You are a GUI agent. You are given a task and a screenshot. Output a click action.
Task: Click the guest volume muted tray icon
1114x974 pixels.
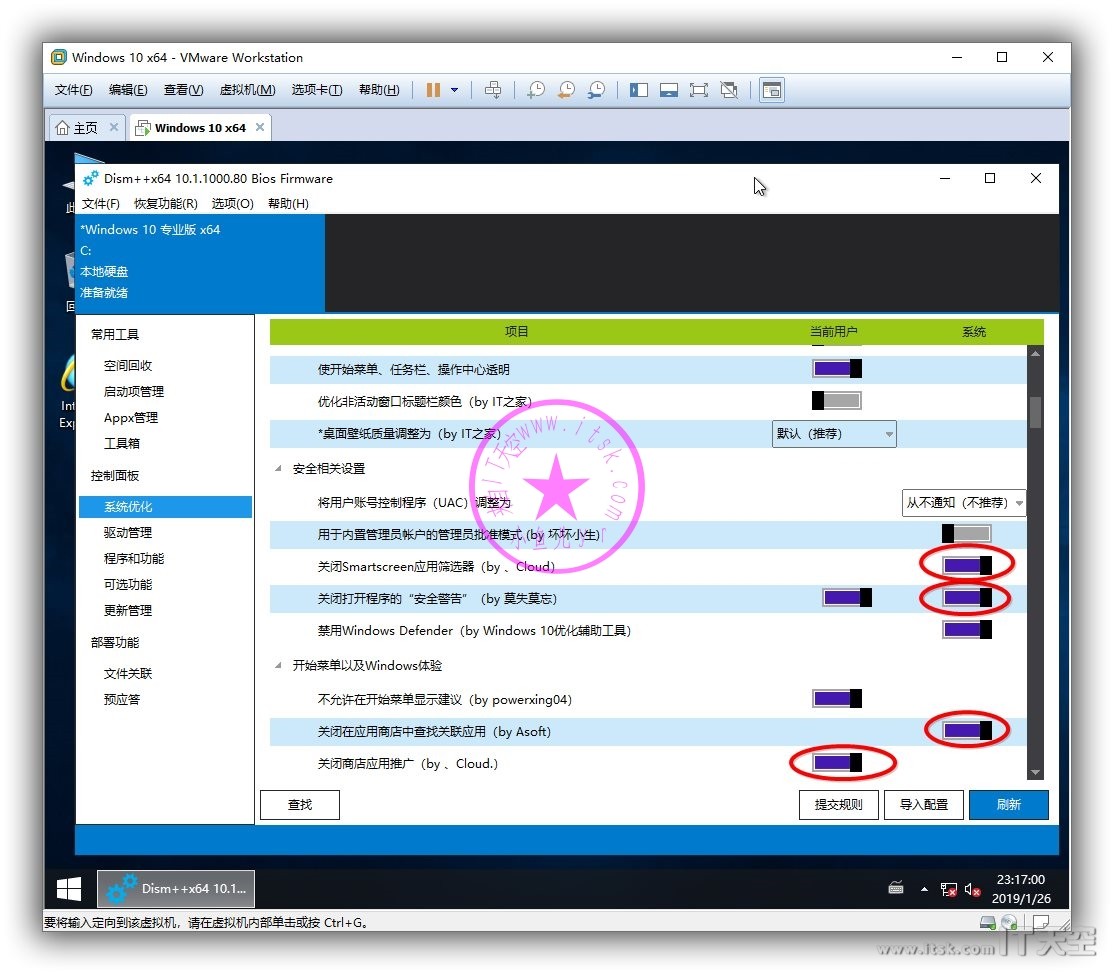(x=973, y=889)
